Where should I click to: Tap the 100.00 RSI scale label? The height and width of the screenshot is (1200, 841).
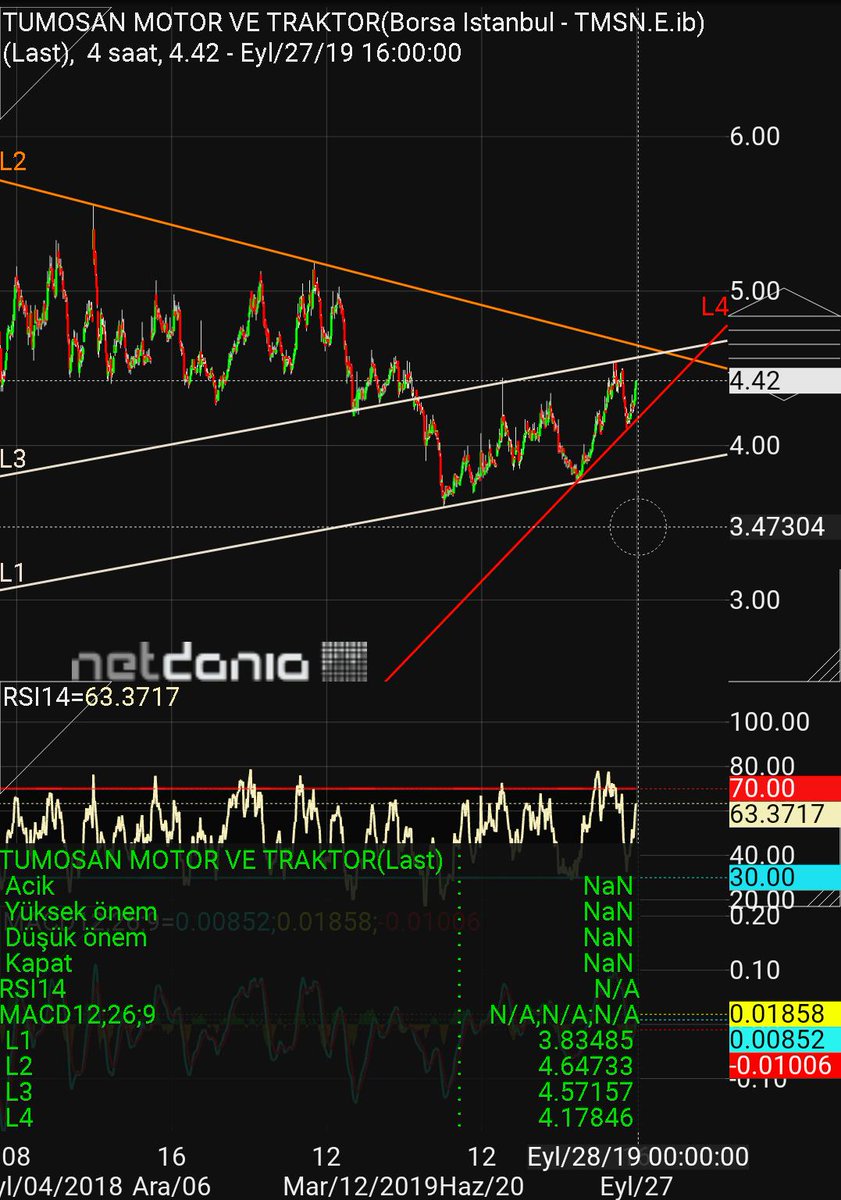click(769, 721)
